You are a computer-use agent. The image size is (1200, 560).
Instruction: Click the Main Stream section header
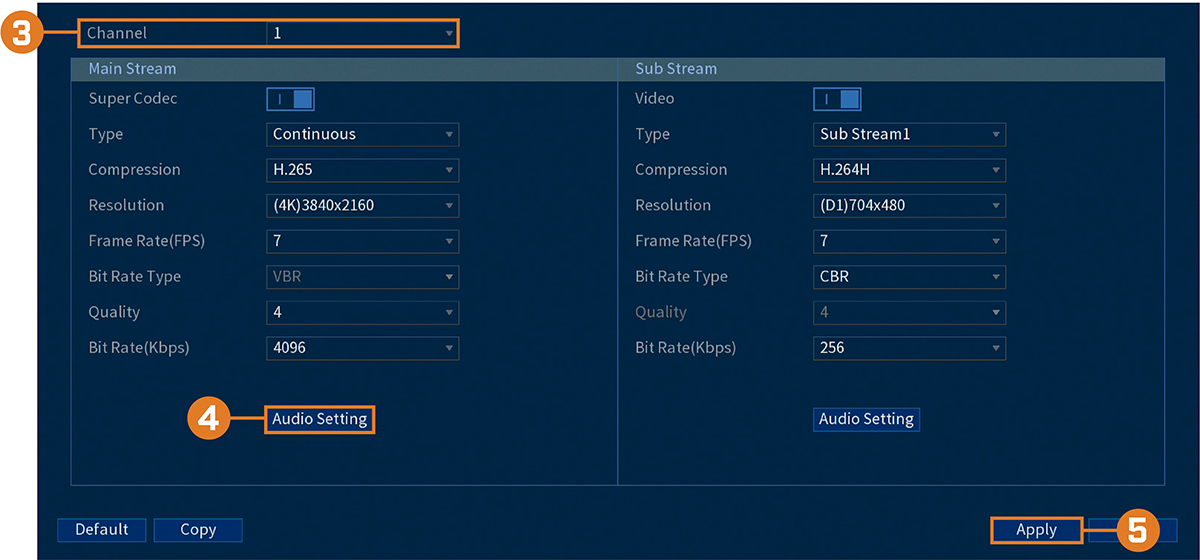344,69
